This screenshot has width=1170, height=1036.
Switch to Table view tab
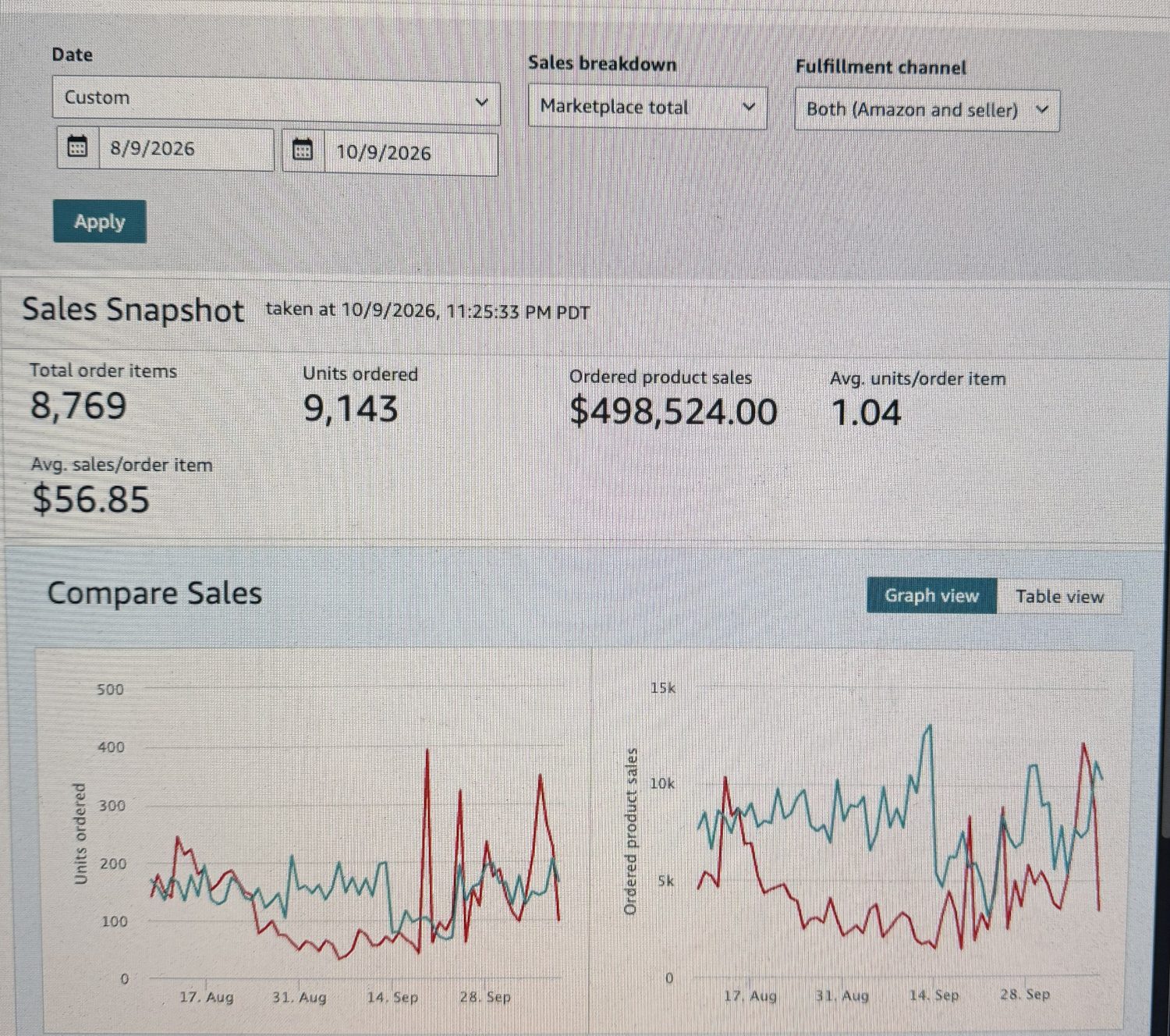coord(1059,597)
